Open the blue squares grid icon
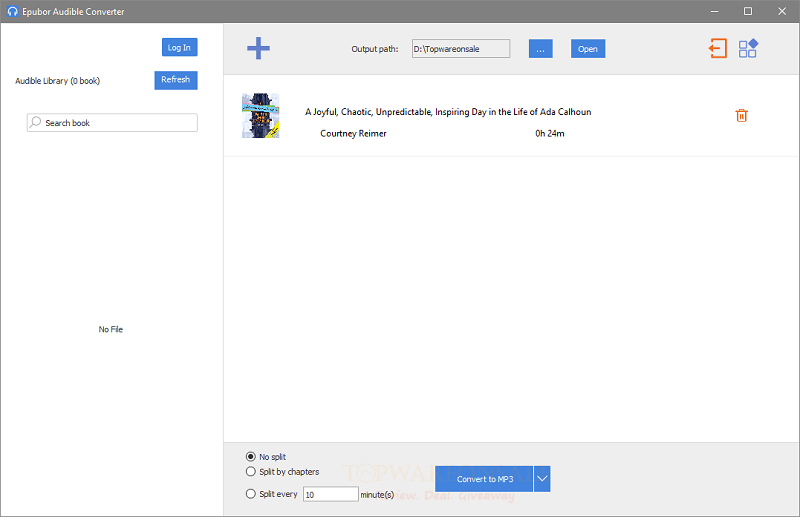 click(x=748, y=48)
